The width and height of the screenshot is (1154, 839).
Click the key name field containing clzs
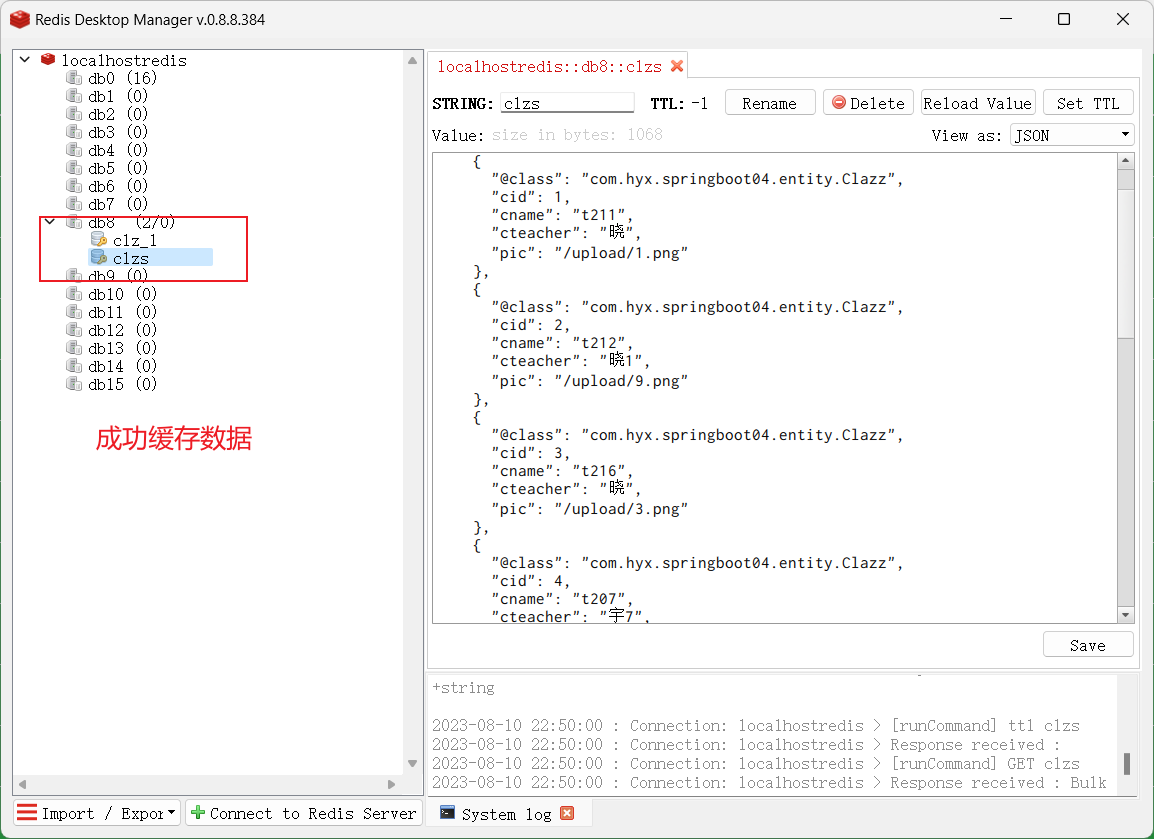pos(567,103)
